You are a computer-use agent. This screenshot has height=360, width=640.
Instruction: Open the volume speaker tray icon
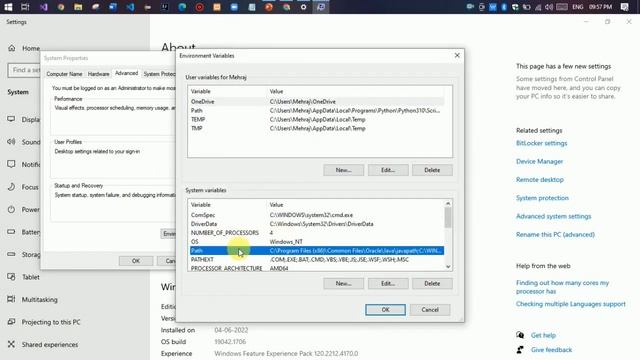[549, 7]
